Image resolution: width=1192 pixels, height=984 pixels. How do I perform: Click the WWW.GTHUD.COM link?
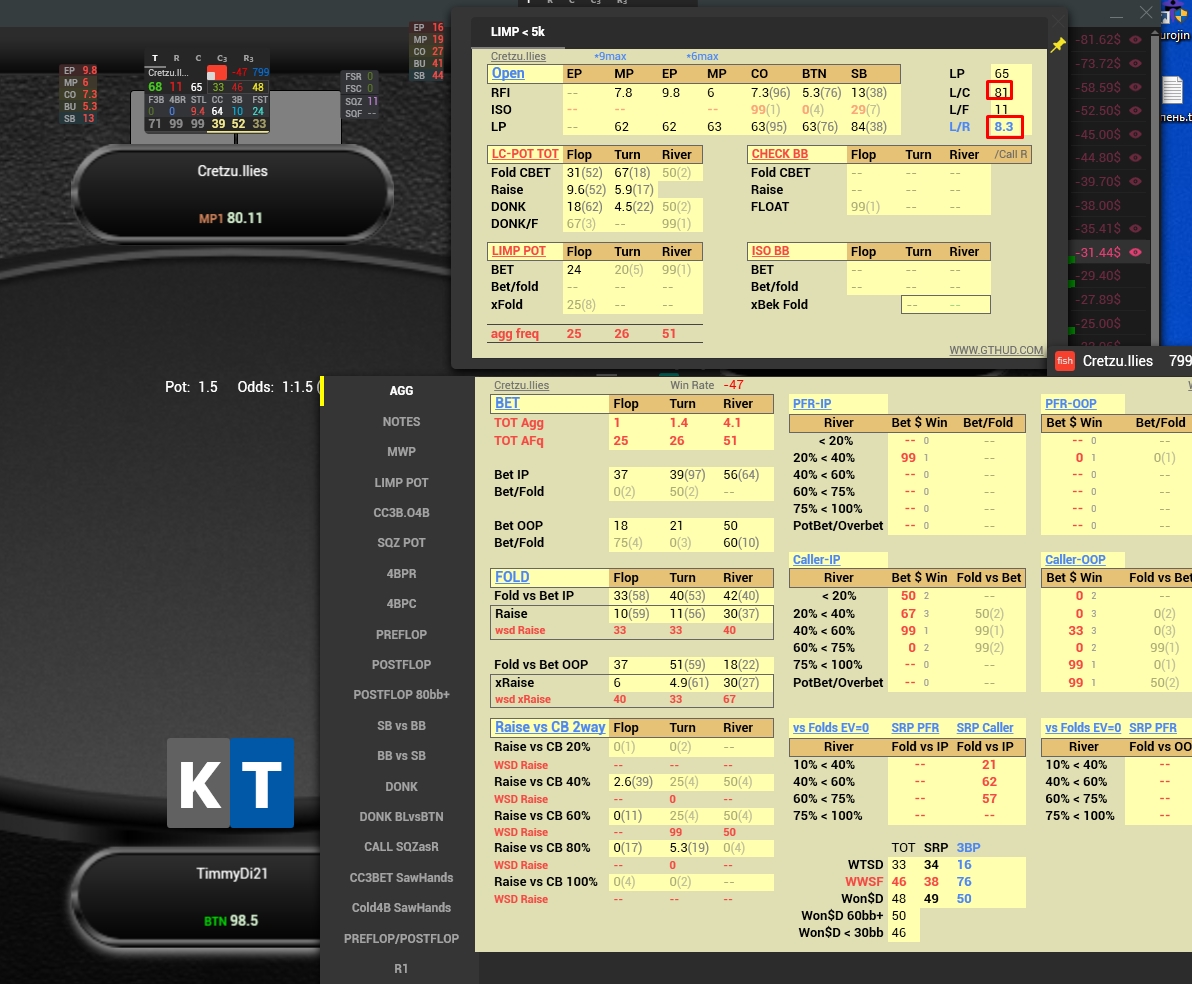click(x=996, y=350)
